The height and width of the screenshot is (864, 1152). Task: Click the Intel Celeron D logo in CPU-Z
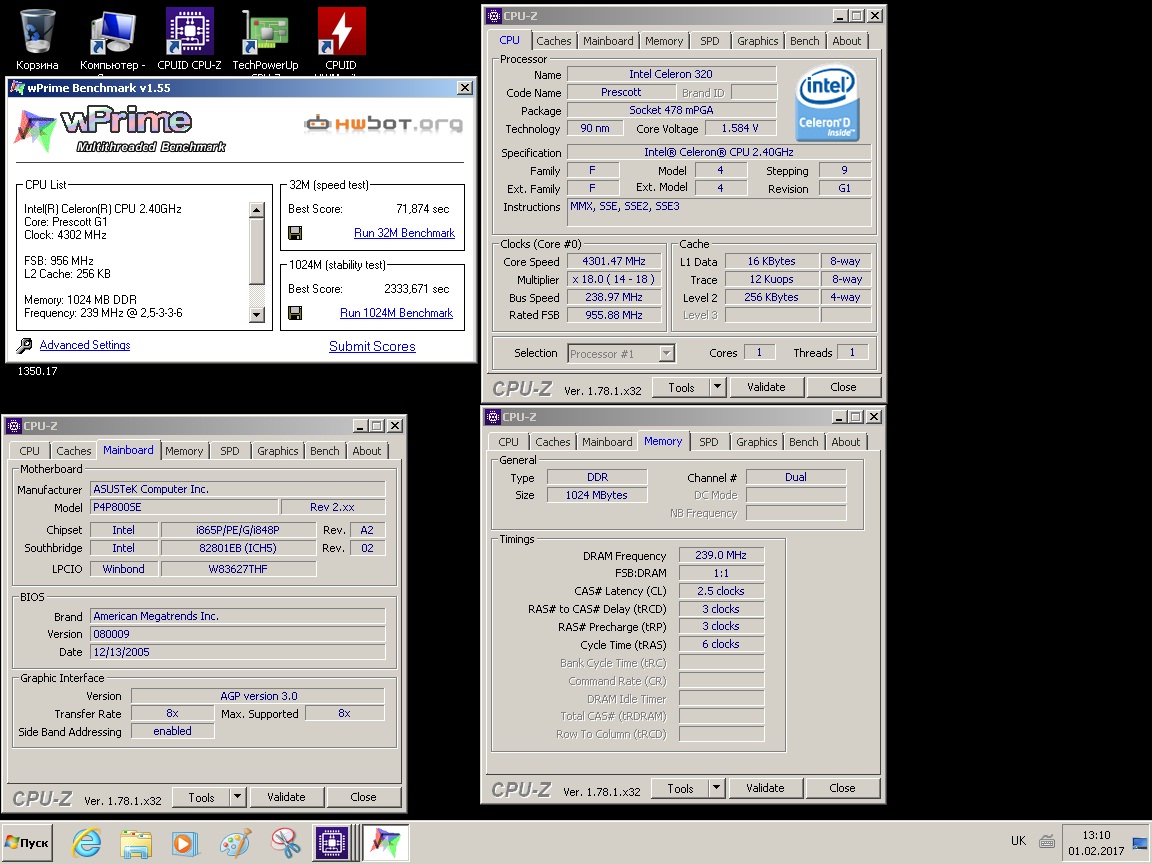pyautogui.click(x=827, y=102)
